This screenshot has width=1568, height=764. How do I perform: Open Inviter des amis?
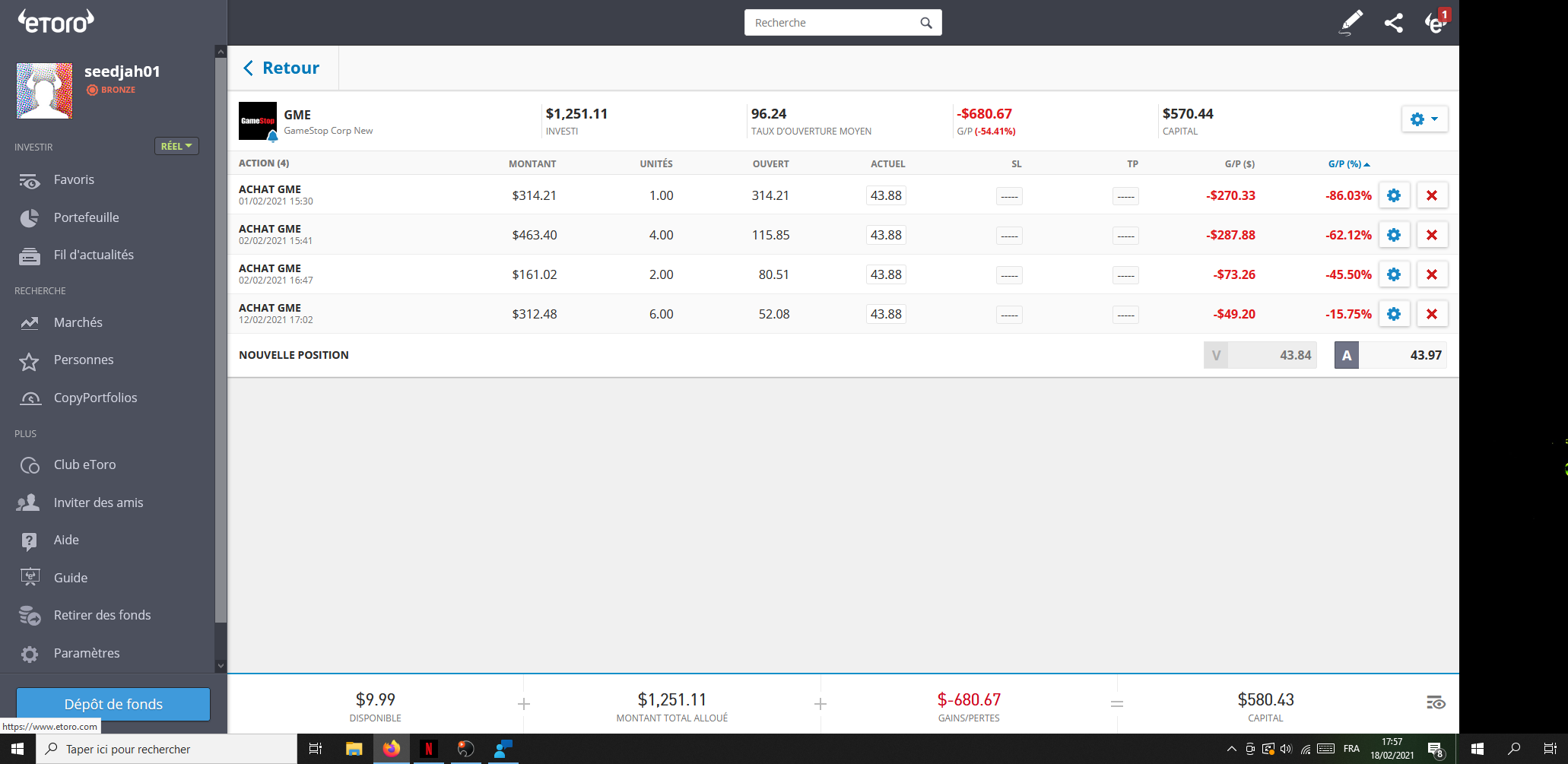coord(98,502)
